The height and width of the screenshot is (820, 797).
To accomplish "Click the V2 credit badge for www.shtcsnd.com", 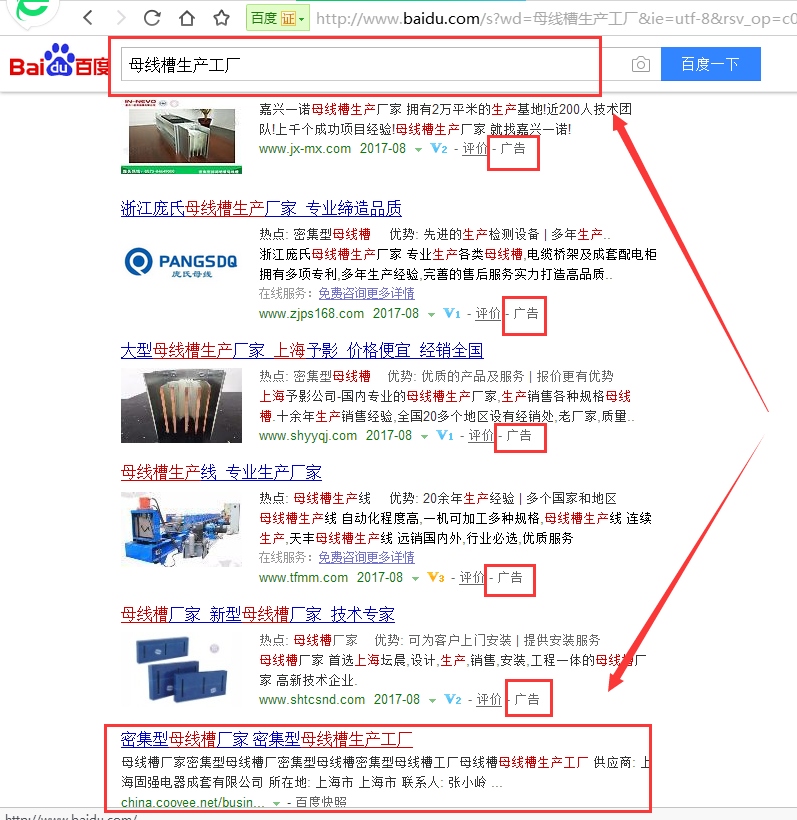I will [452, 700].
